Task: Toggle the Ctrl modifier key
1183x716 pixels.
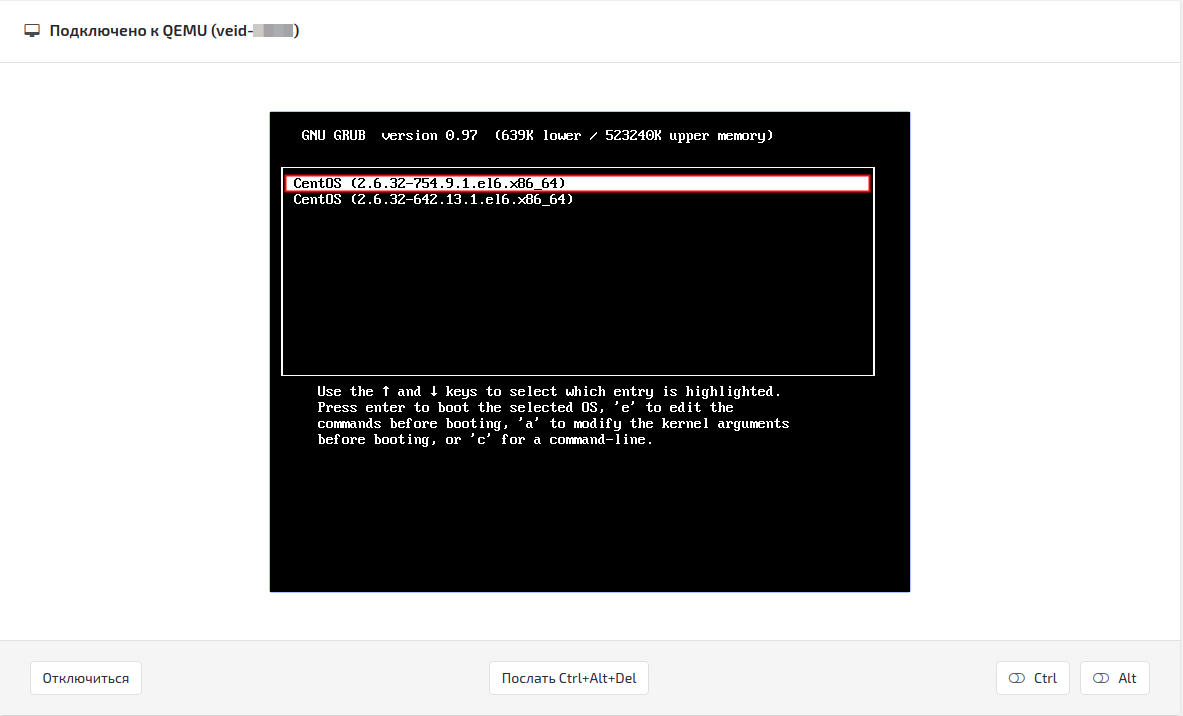Action: 1033,678
